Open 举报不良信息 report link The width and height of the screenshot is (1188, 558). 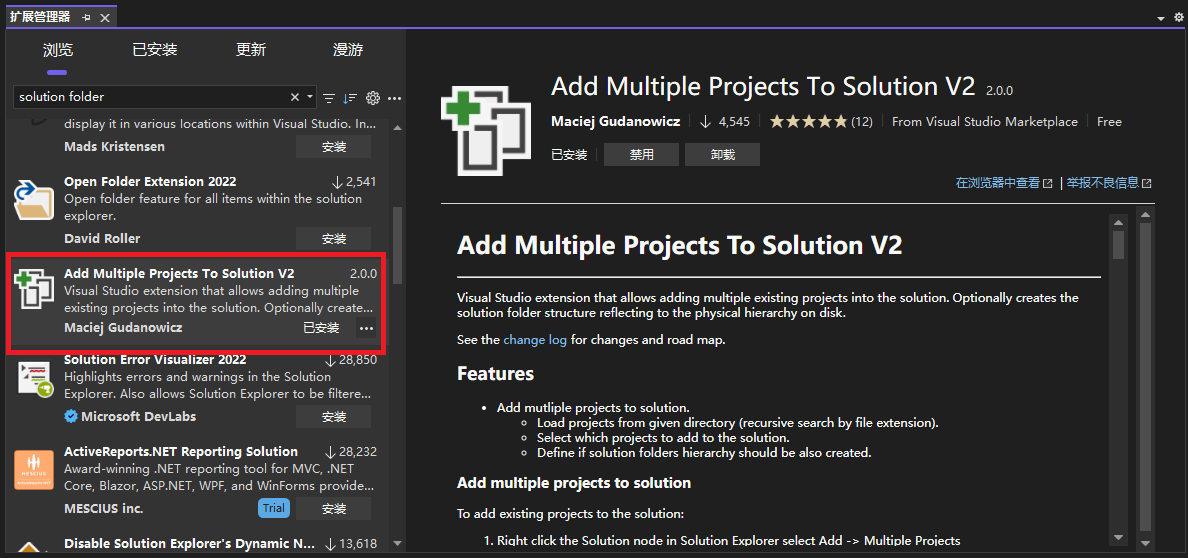click(1102, 183)
